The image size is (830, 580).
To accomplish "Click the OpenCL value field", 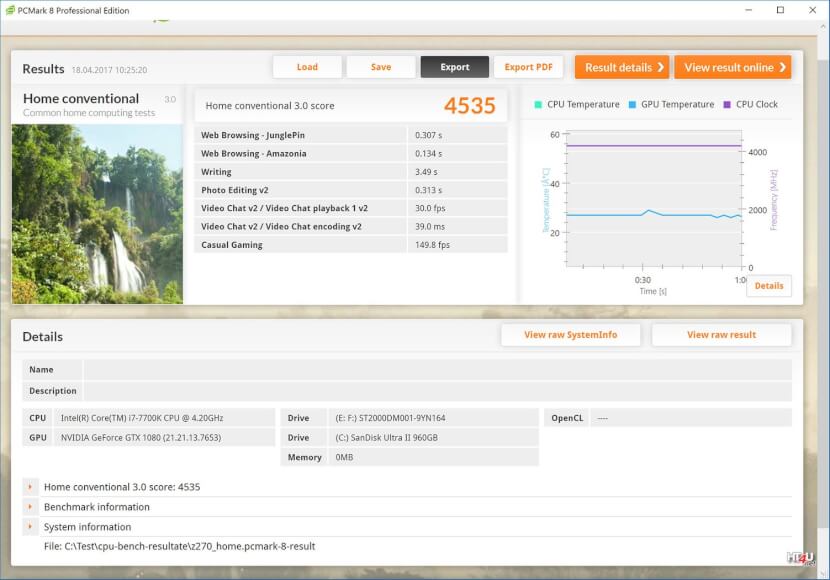I will pos(691,418).
